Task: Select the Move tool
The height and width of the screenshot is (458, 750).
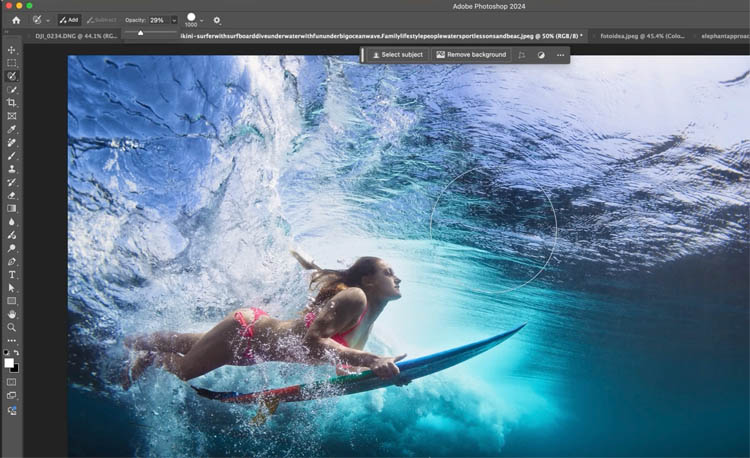Action: [x=11, y=50]
